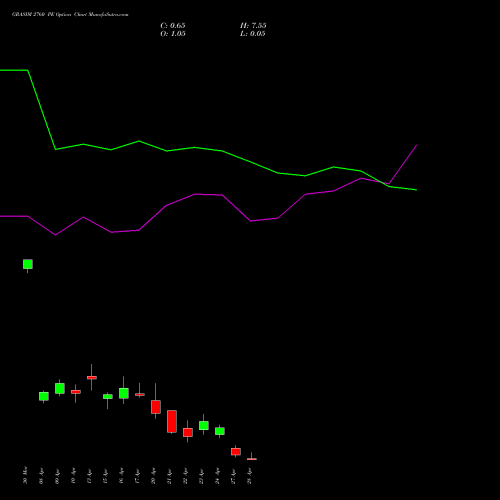Select the open value O: 1.05

[x=173, y=34]
